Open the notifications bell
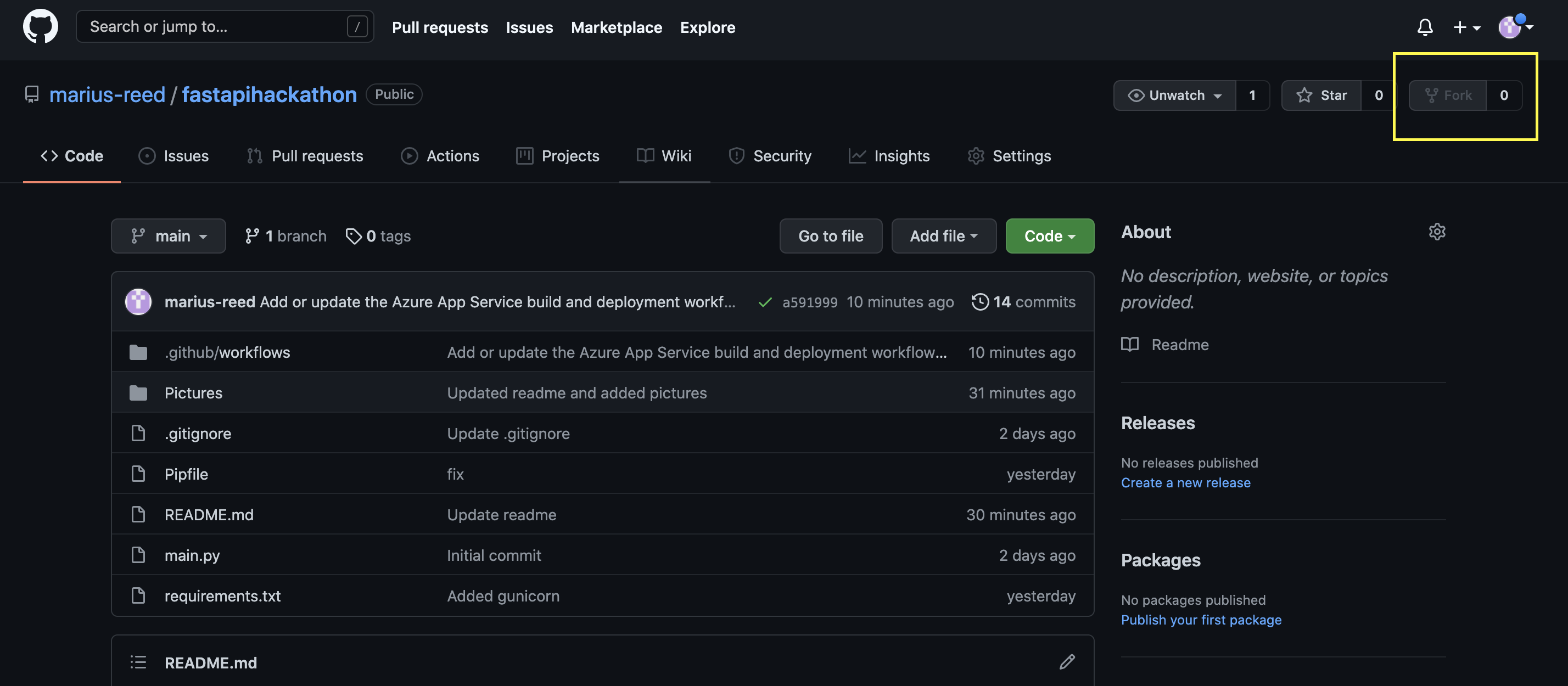The width and height of the screenshot is (1568, 686). click(1425, 27)
